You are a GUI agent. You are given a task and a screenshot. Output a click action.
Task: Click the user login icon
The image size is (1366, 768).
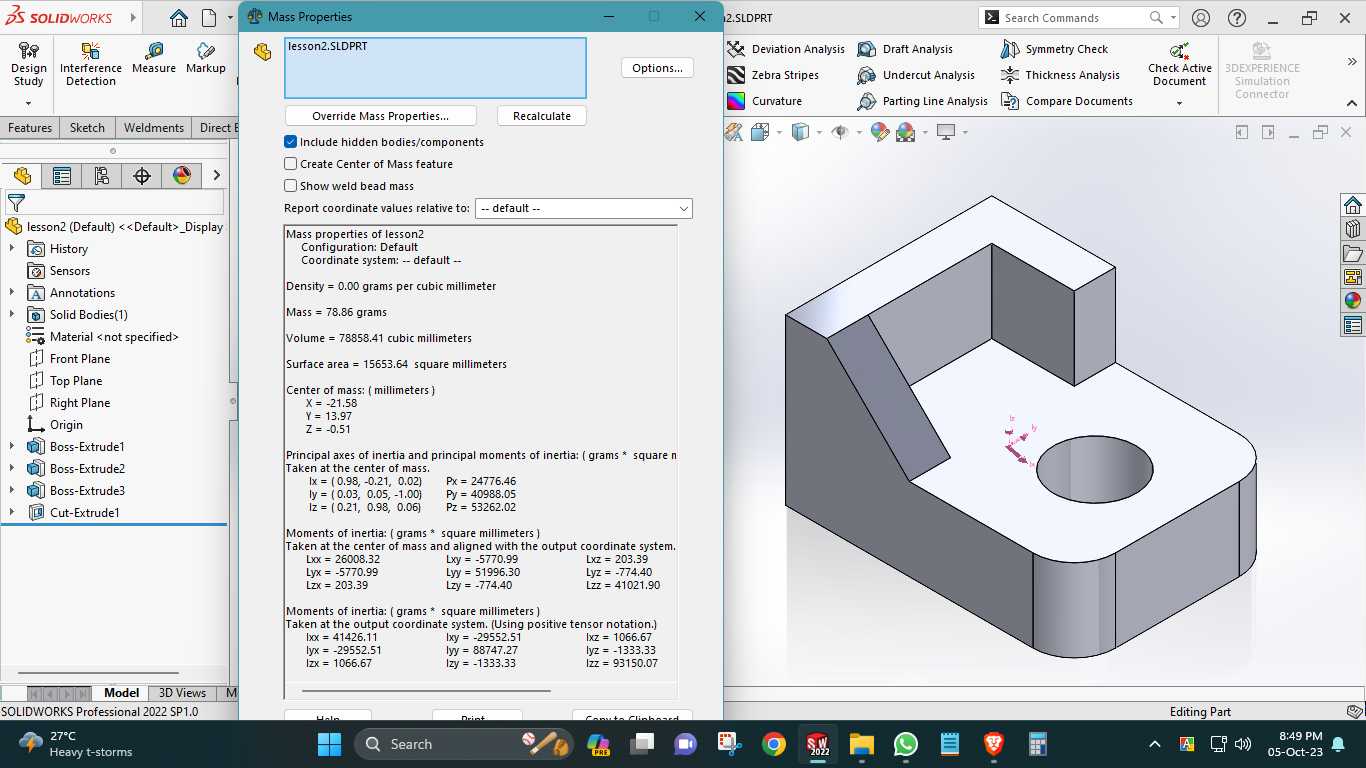pos(1201,18)
